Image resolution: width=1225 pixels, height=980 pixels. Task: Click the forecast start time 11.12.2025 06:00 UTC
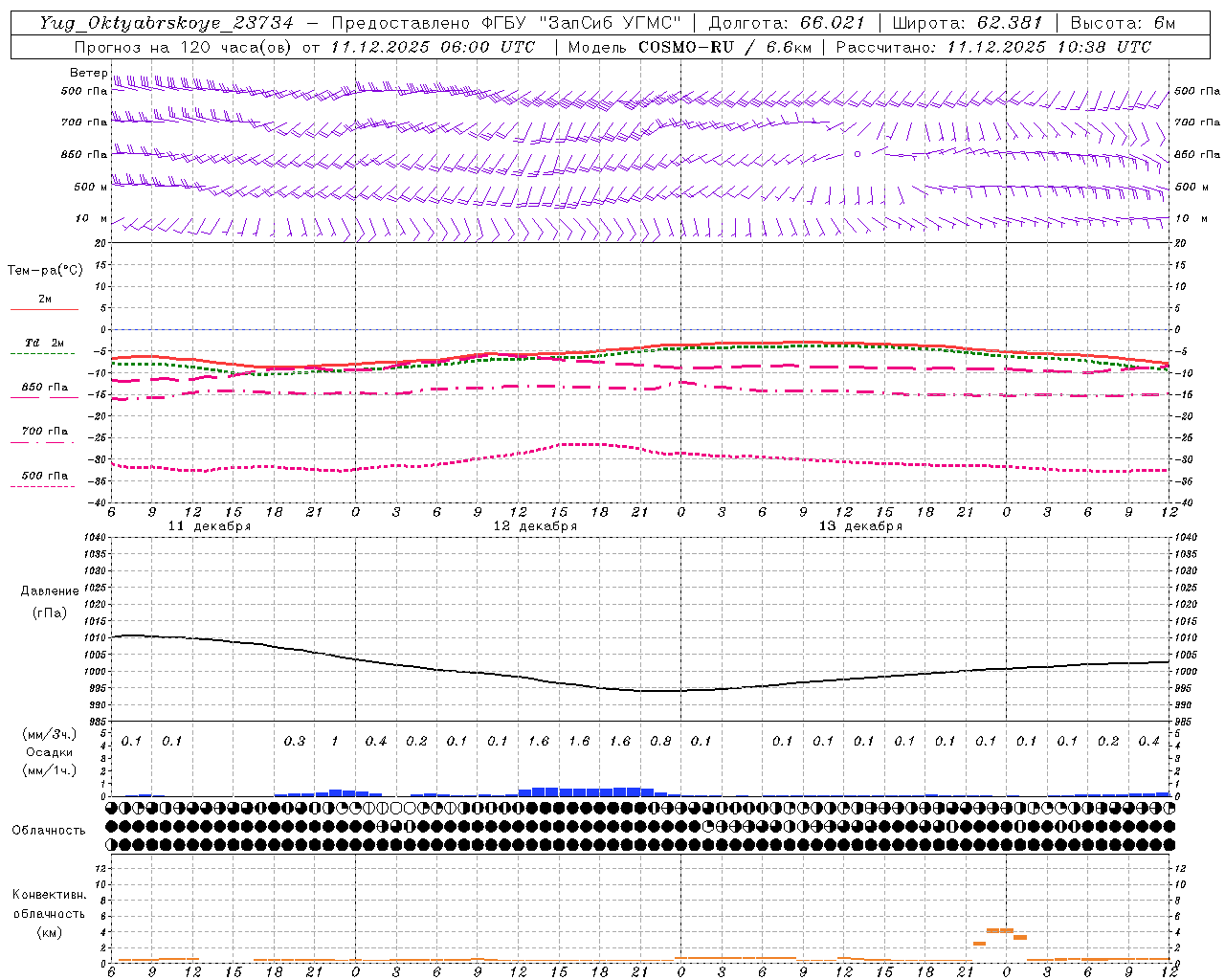click(x=433, y=47)
